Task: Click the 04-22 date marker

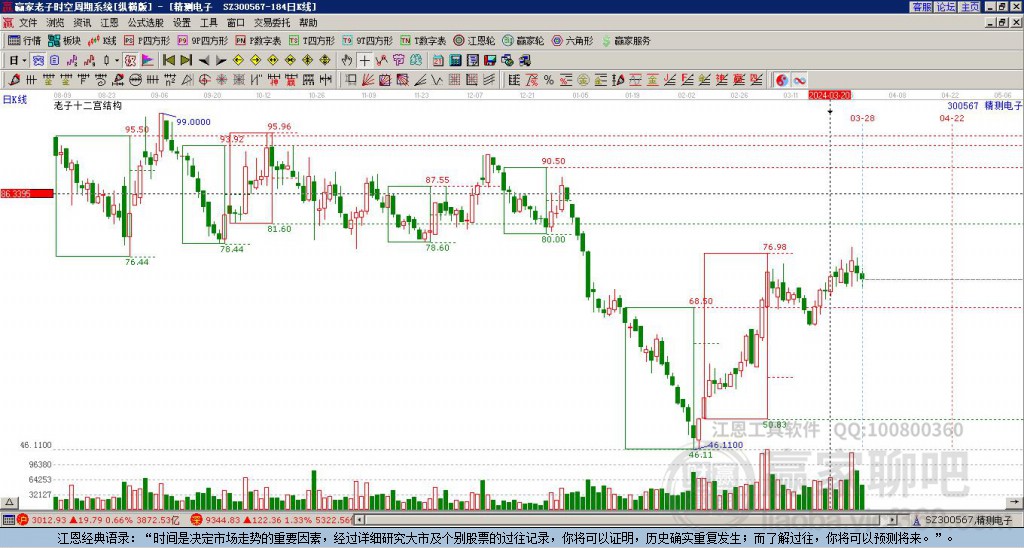Action: point(952,118)
